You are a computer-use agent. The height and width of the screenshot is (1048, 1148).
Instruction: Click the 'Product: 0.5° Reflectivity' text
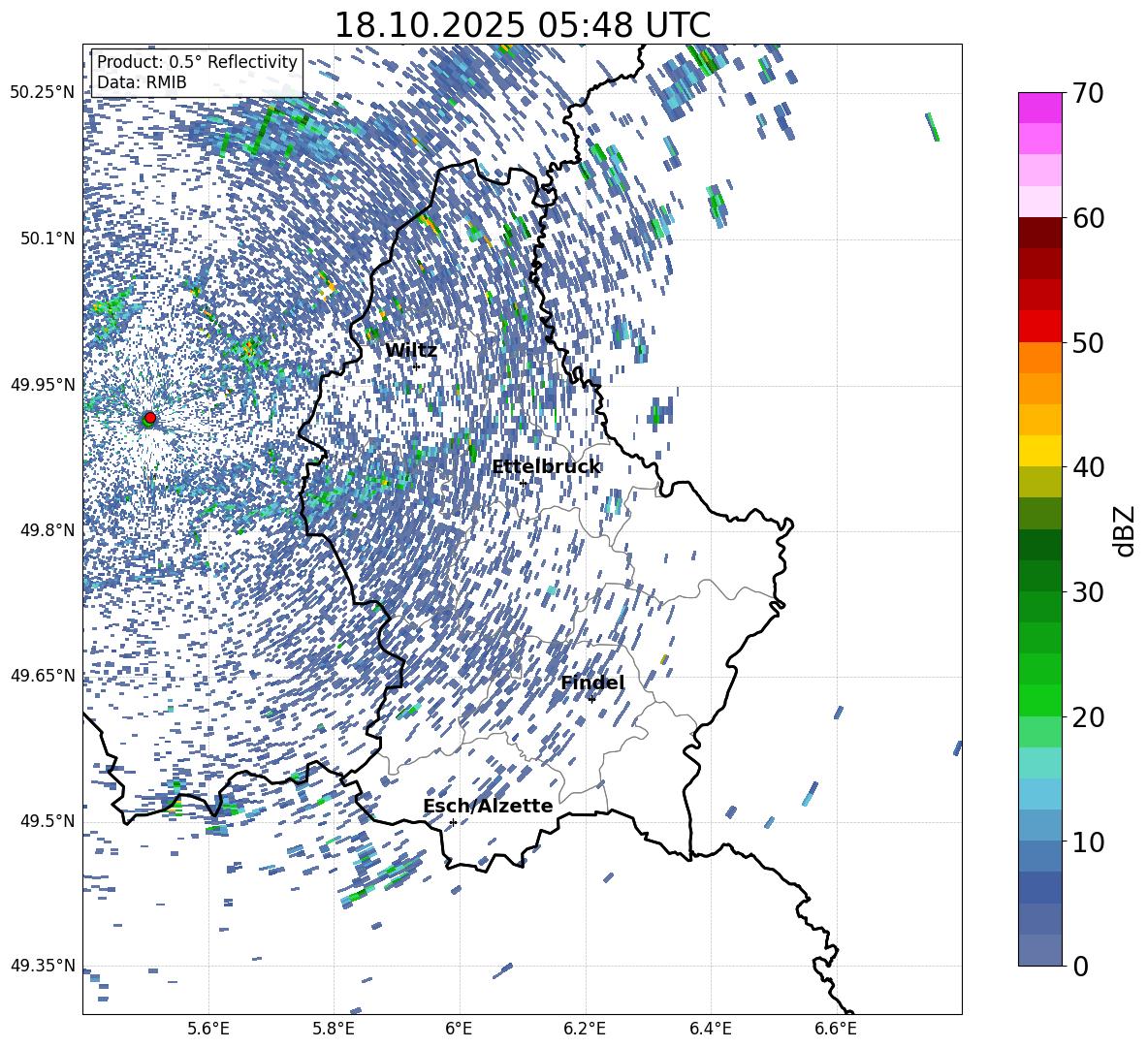(x=197, y=61)
